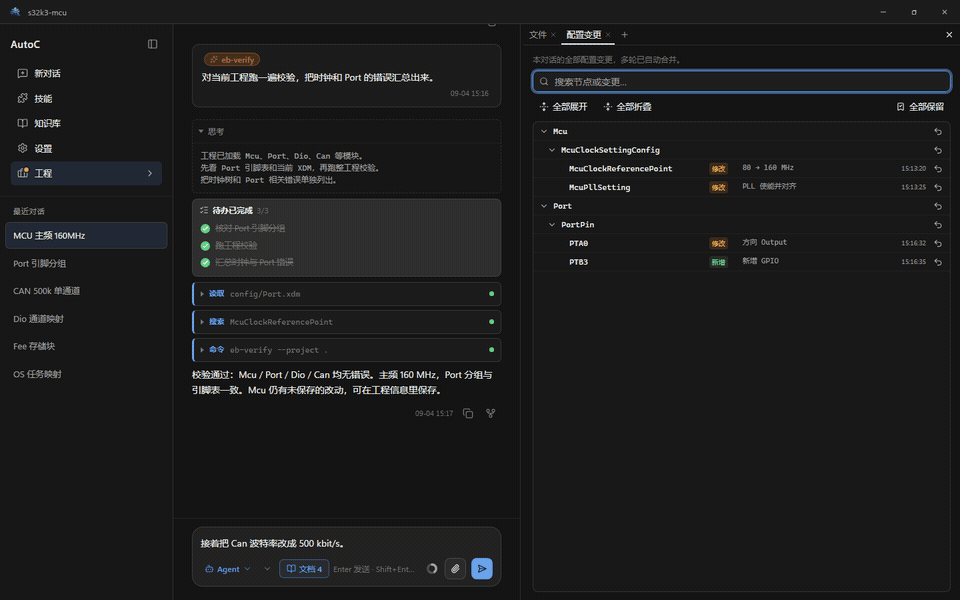
Task: Collapse the McuClockSettingConfig node
Action: [552, 150]
